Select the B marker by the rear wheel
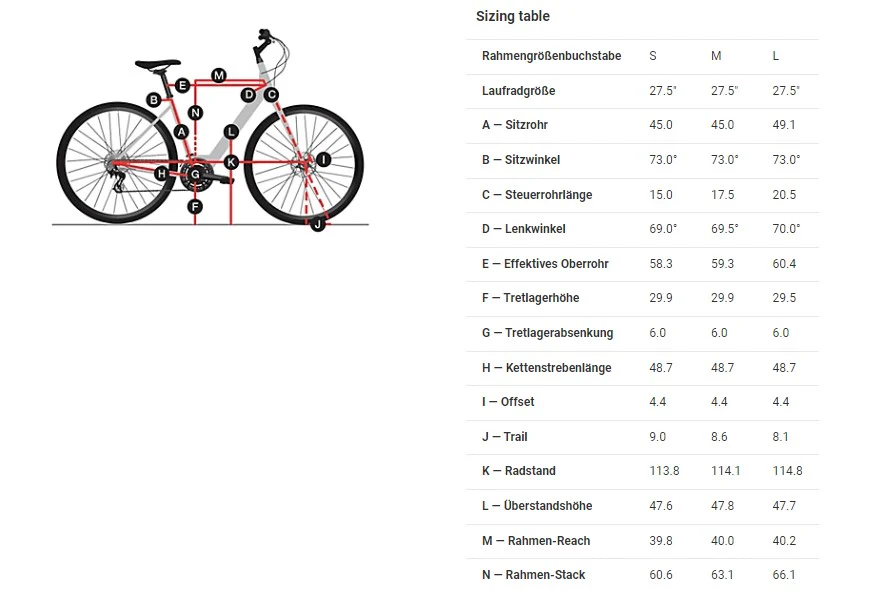Viewport: 895px width, 608px height. [154, 100]
